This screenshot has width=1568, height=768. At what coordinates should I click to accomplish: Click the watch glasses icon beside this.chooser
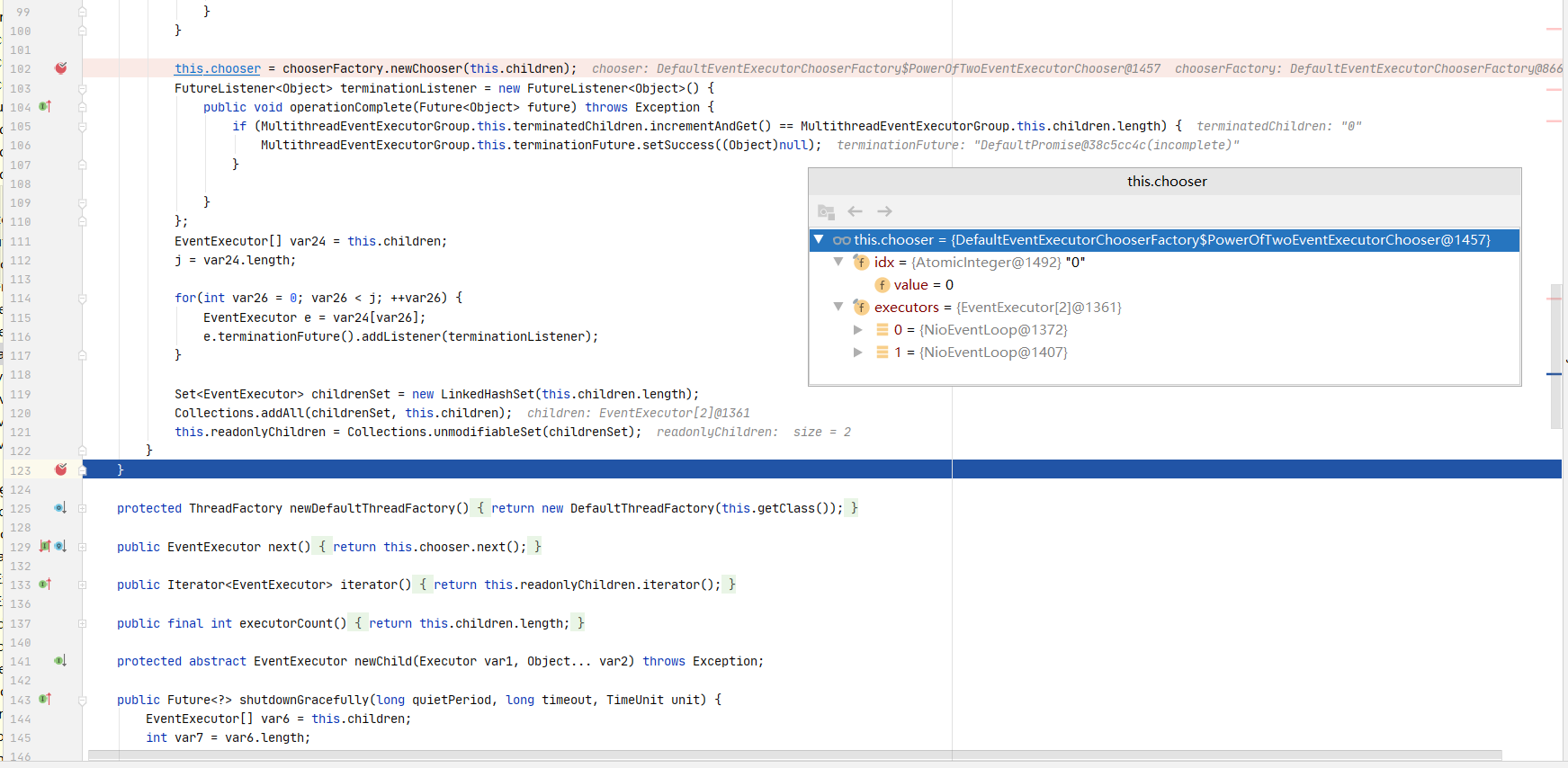(x=842, y=240)
